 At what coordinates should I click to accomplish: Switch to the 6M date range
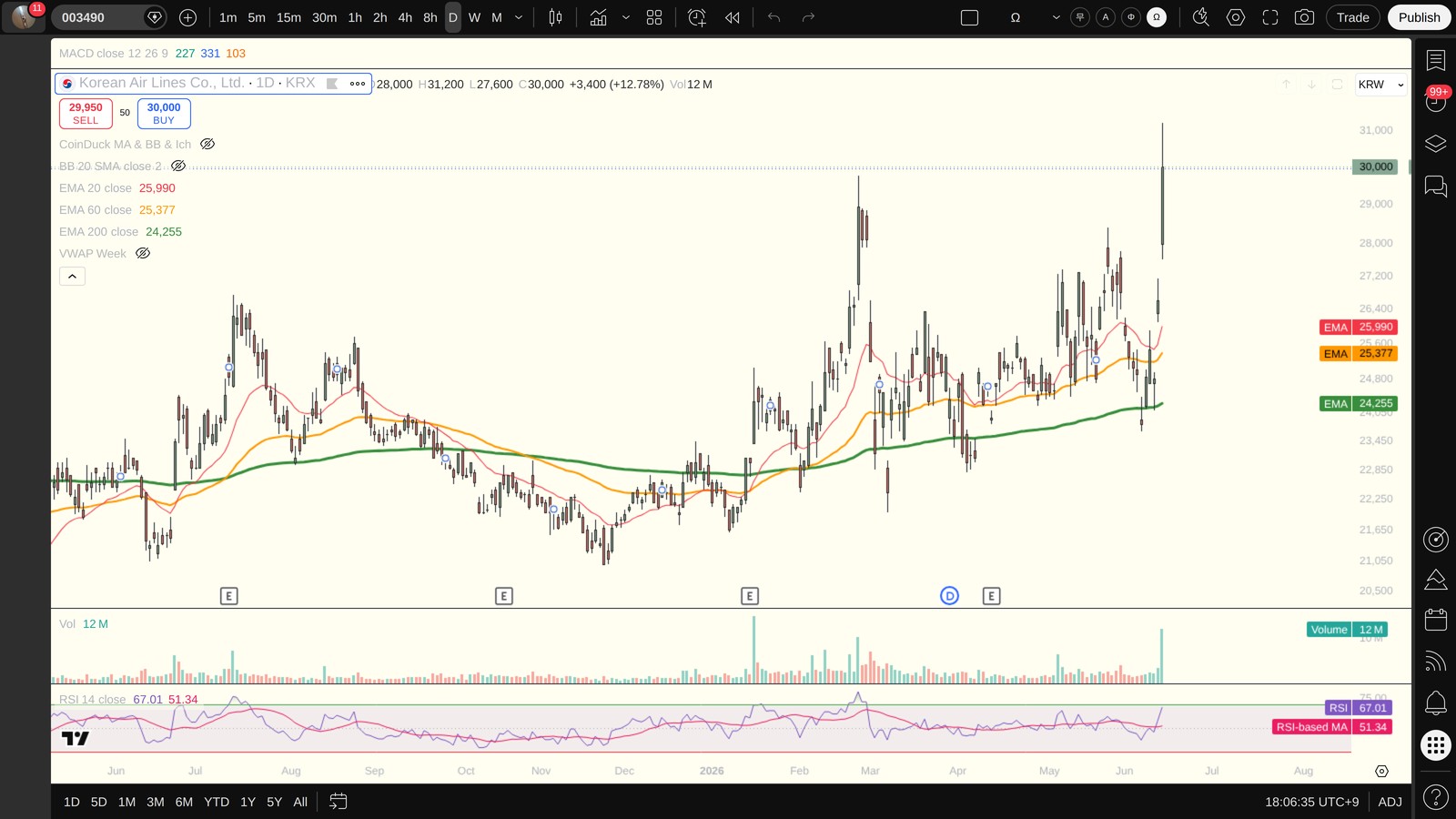coord(184,802)
